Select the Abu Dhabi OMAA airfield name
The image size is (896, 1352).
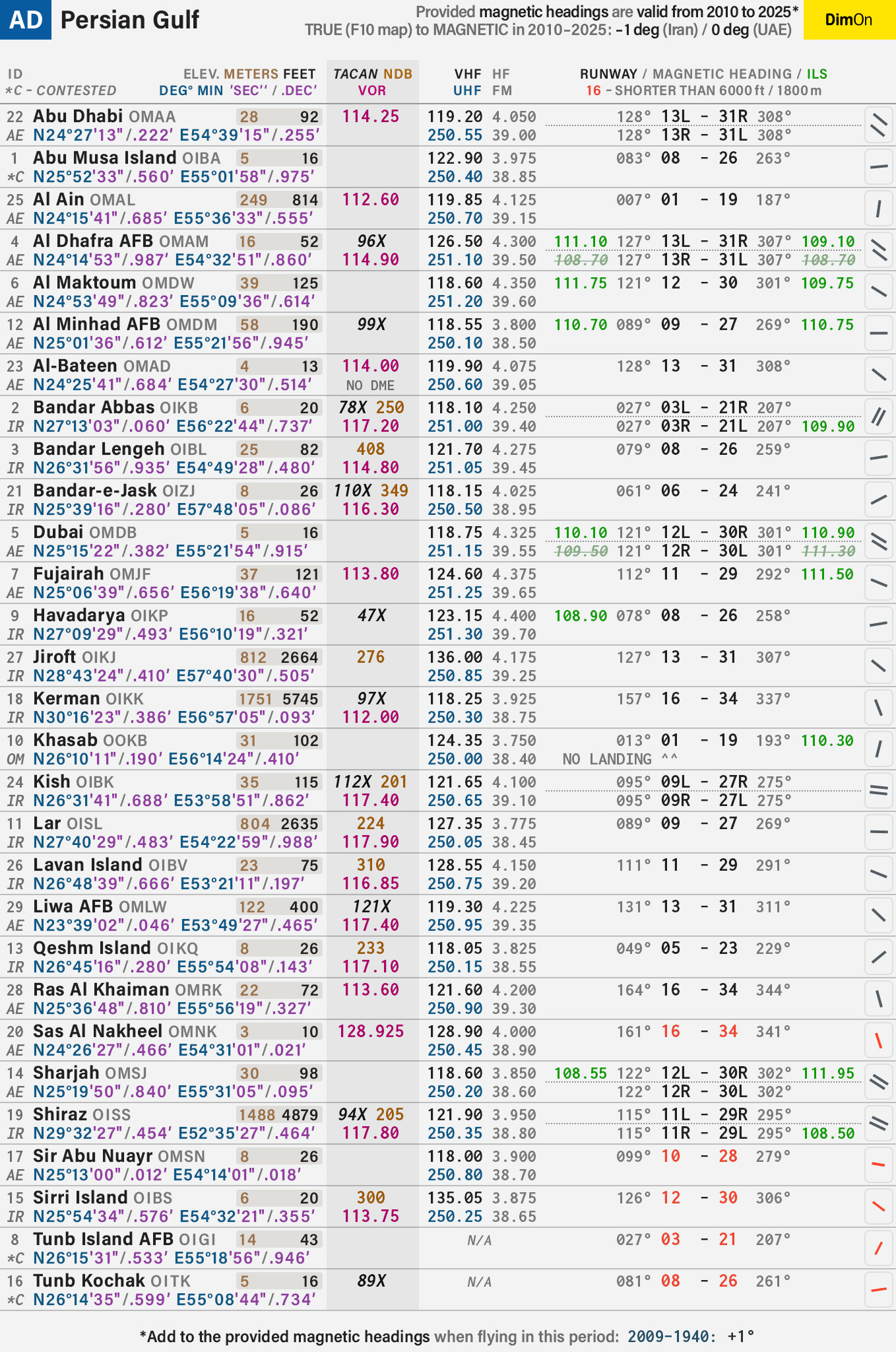click(x=104, y=116)
